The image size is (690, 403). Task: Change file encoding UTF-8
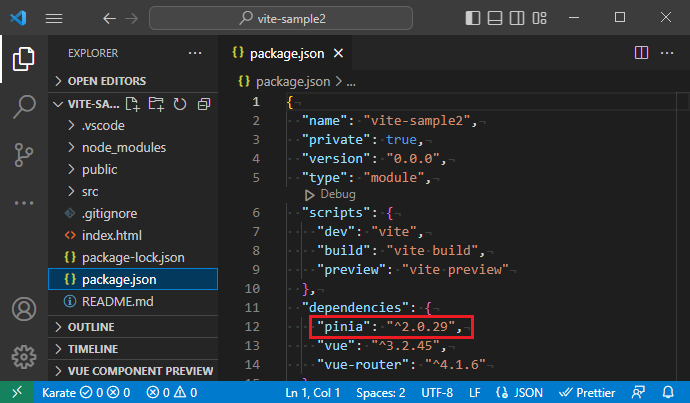coord(437,392)
